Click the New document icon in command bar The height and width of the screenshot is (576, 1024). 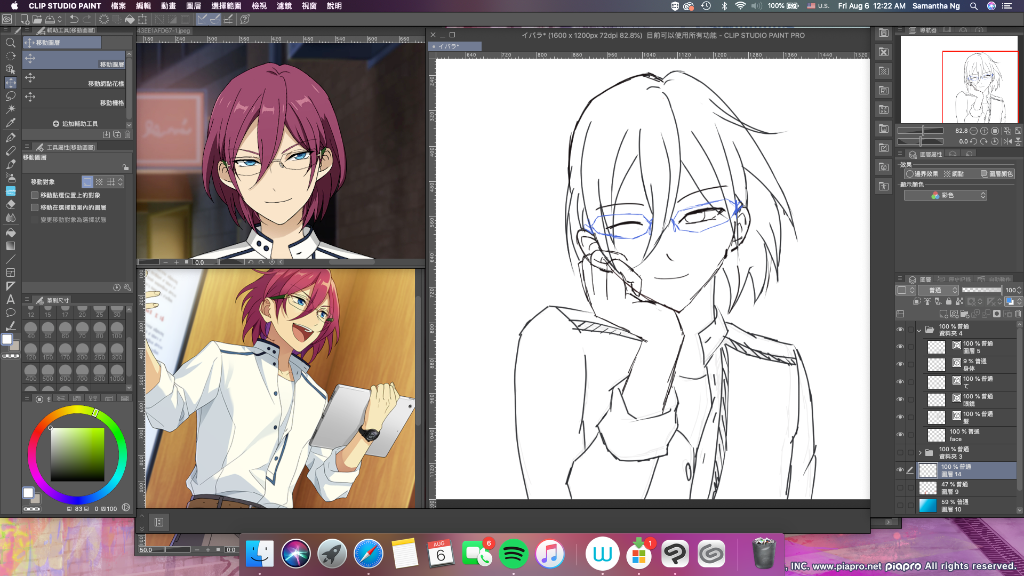point(24,19)
